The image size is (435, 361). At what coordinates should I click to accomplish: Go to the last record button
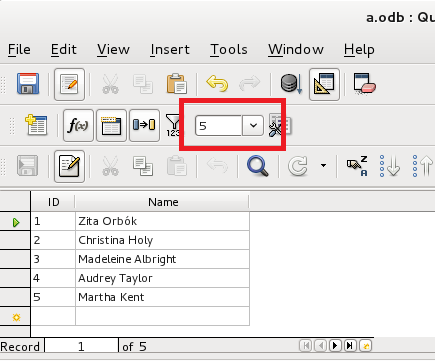coord(350,346)
